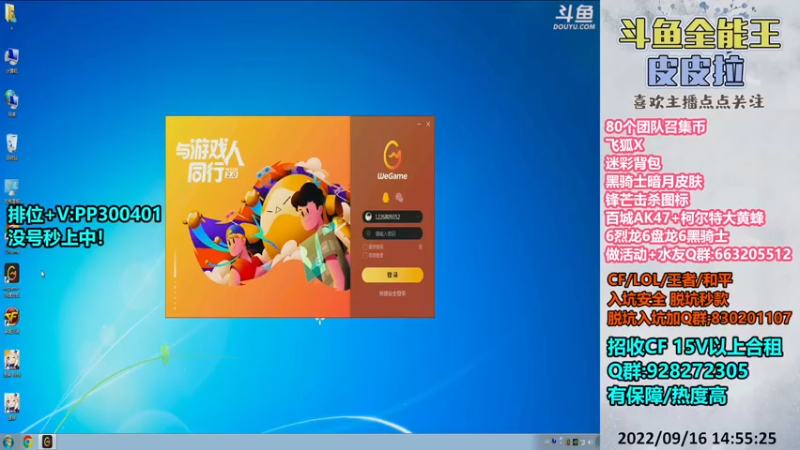Open the quick secure login link
800x450 pixels.
click(x=392, y=293)
